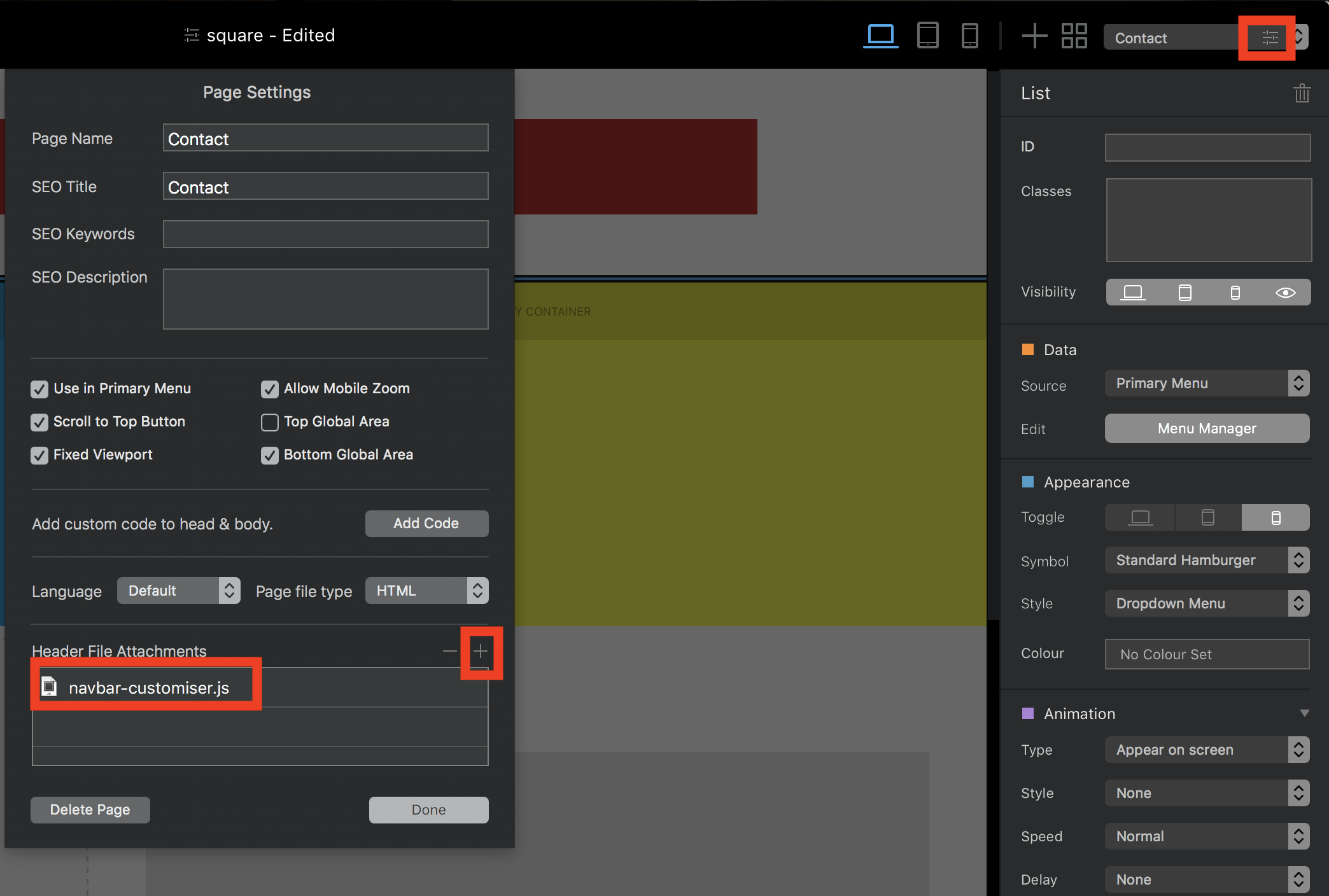Viewport: 1329px width, 896px height.
Task: Switch to tablet device preview
Action: click(x=927, y=35)
